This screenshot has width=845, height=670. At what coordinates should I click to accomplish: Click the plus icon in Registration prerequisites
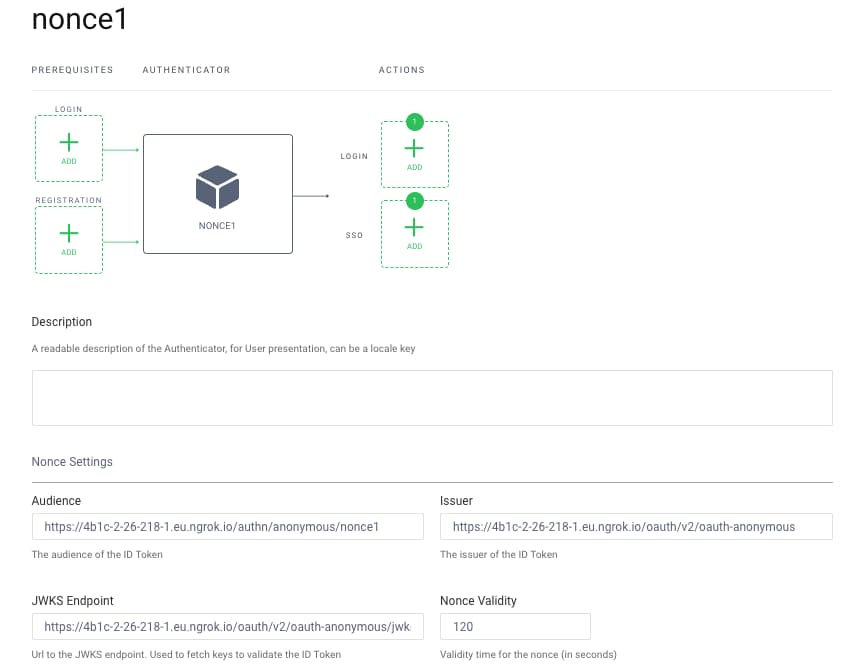[x=68, y=233]
